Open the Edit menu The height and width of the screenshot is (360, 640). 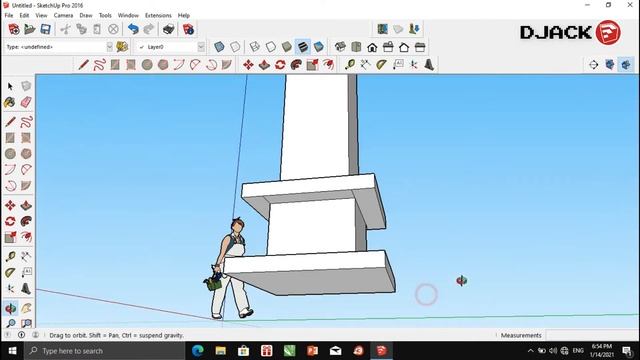coord(24,15)
